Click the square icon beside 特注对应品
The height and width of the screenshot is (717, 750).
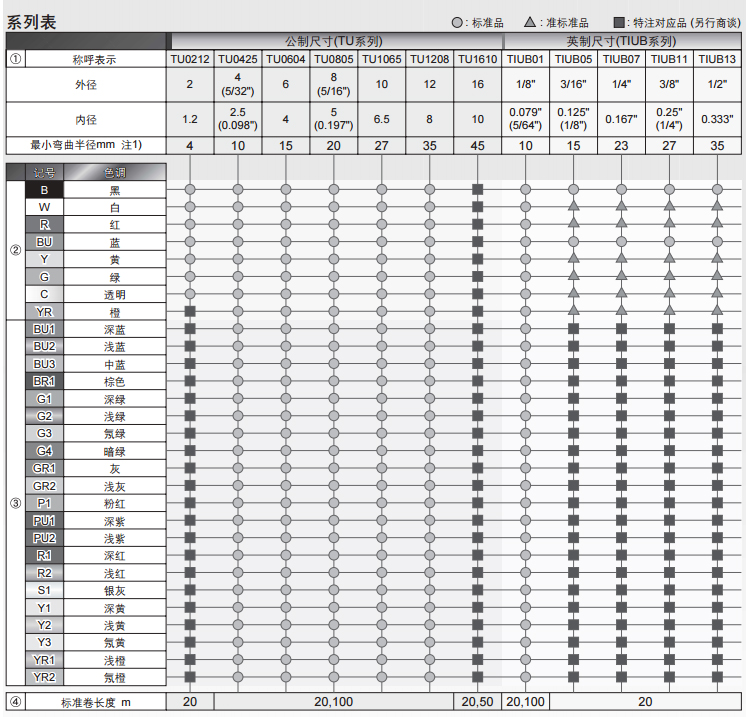click(x=619, y=22)
